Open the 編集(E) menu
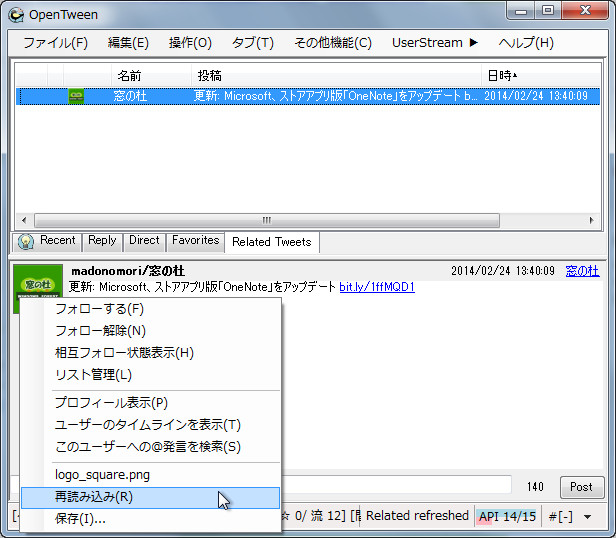Image resolution: width=616 pixels, height=538 pixels. coord(128,42)
